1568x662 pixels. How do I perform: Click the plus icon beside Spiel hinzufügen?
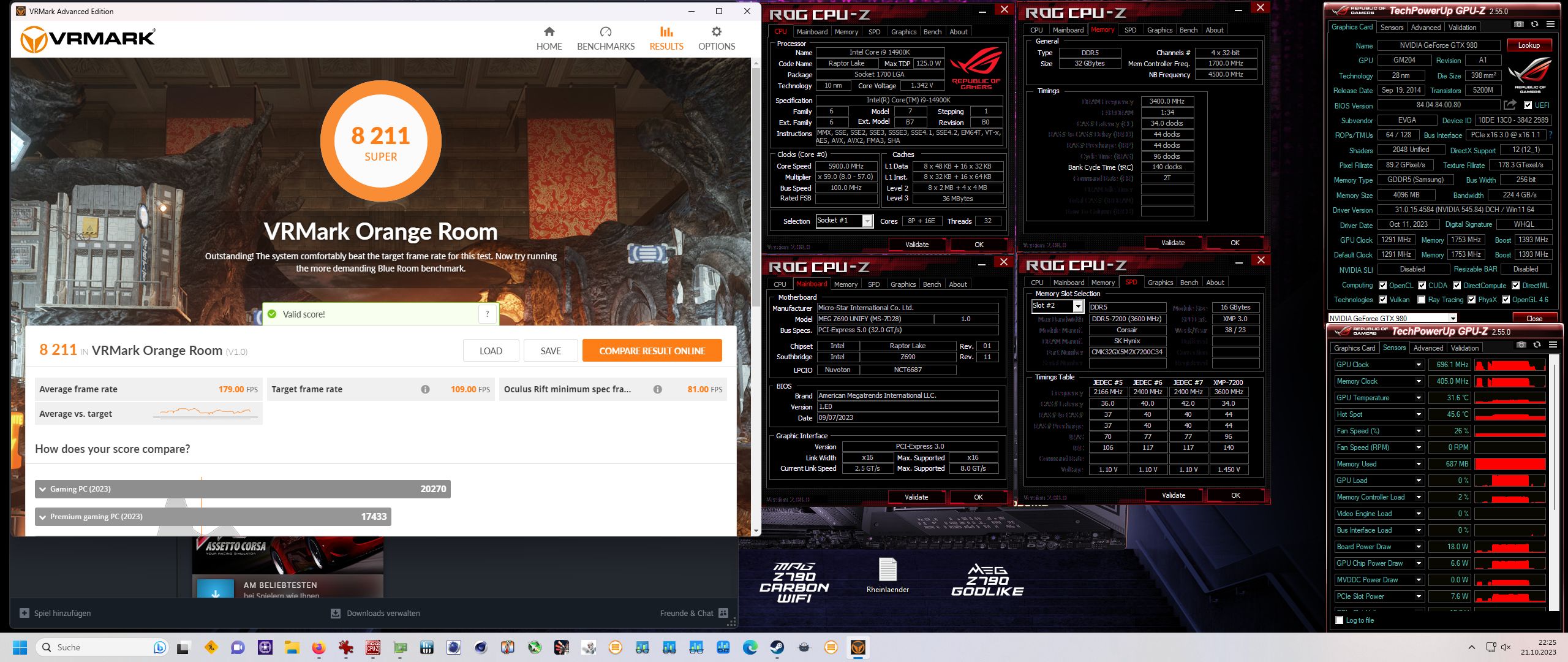pos(24,613)
